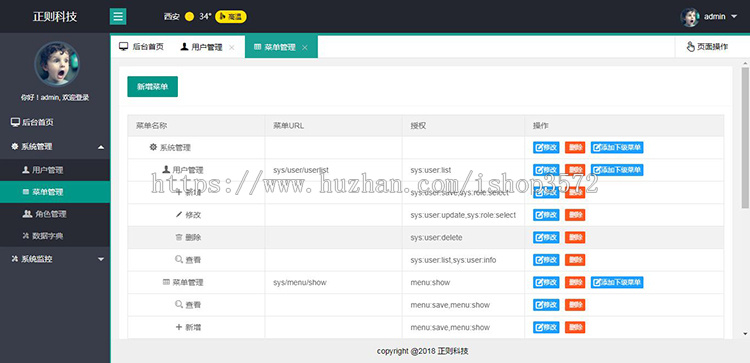Screen dimensions: 750x363
Task: Click the trash icon beside 删除 in table
Action: pyautogui.click(x=179, y=237)
